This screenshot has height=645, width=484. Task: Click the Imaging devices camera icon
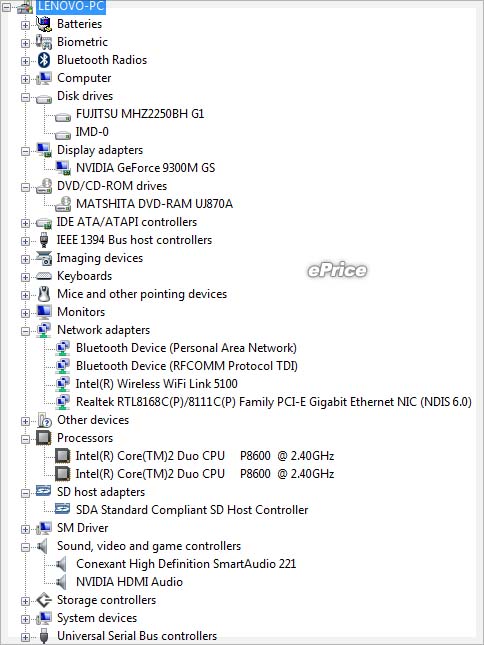pyautogui.click(x=44, y=258)
